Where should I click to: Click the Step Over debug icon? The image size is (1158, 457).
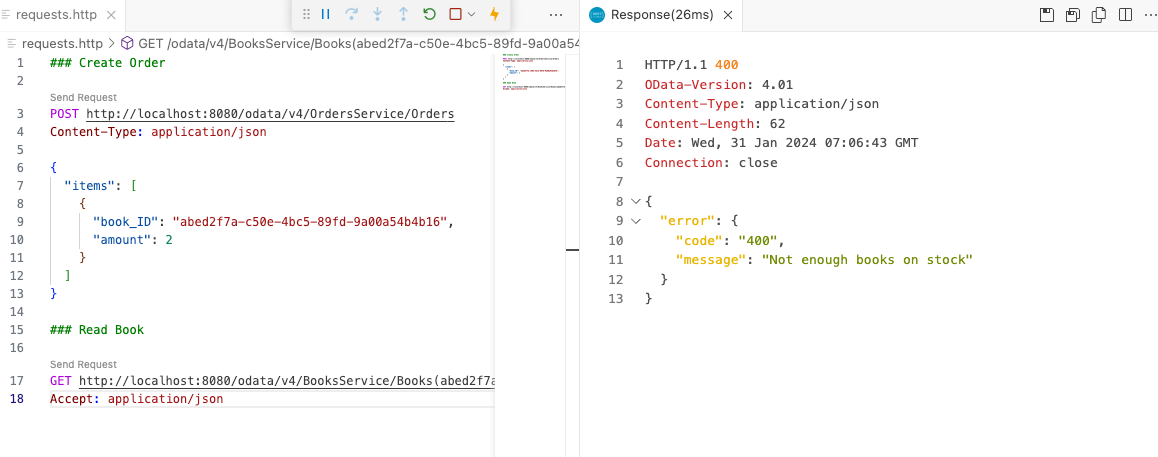tap(352, 14)
